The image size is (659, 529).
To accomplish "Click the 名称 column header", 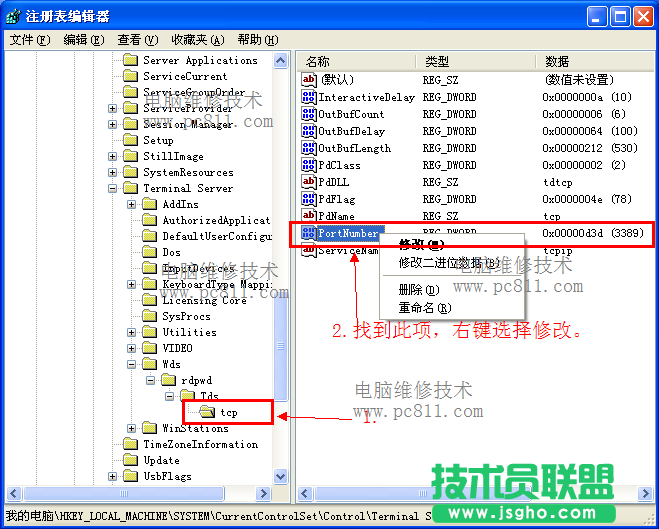I will click(x=318, y=62).
